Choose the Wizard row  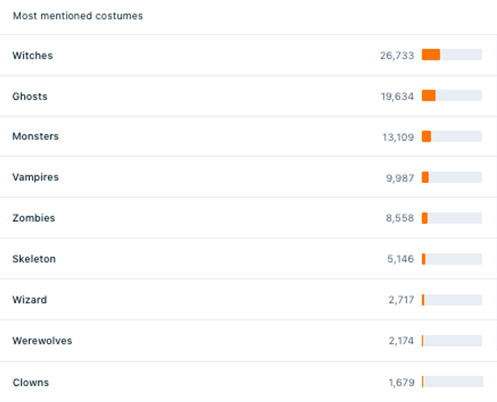(248, 300)
